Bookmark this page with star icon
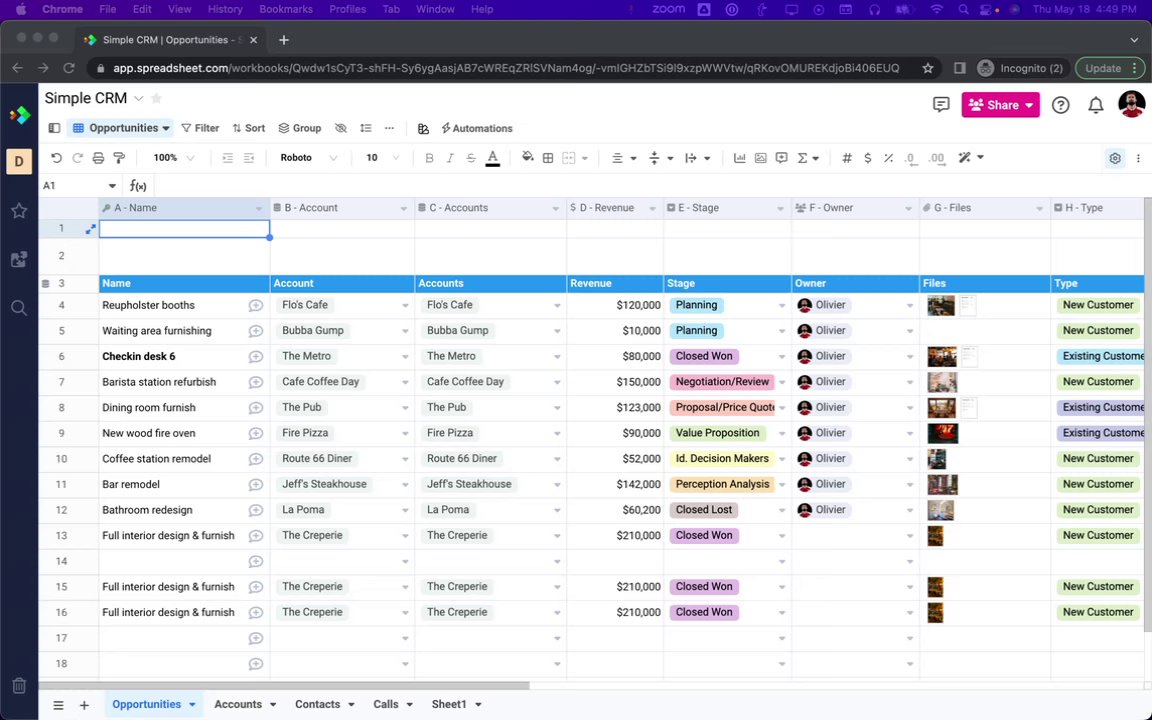Image resolution: width=1152 pixels, height=720 pixels. point(928,68)
